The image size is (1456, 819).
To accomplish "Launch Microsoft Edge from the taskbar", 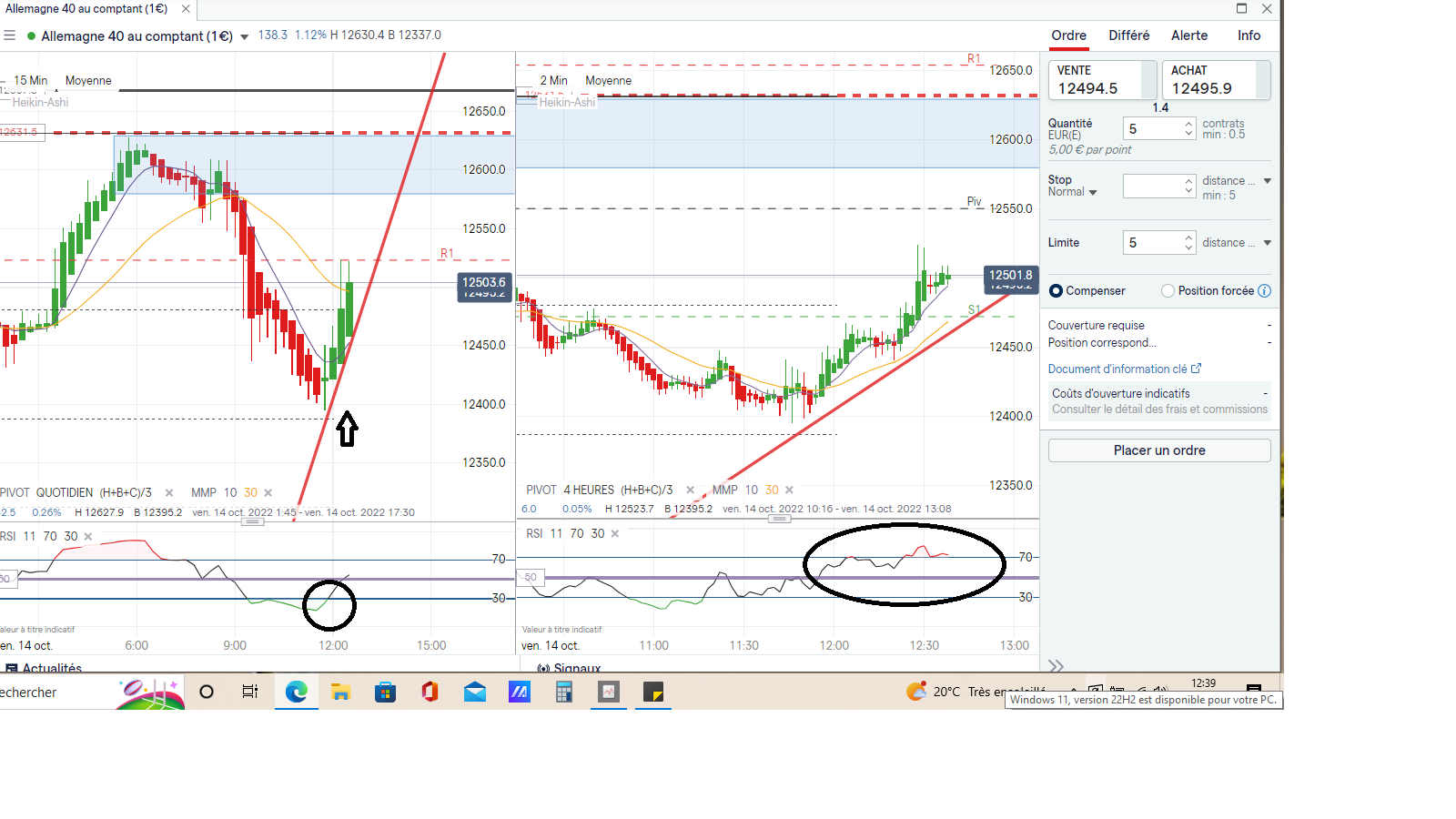I will pyautogui.click(x=296, y=692).
